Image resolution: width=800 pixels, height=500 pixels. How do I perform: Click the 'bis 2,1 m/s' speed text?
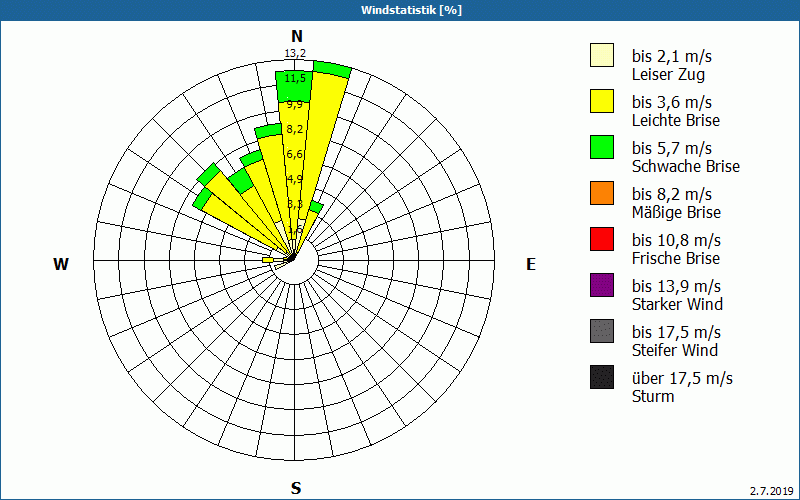pyautogui.click(x=672, y=56)
